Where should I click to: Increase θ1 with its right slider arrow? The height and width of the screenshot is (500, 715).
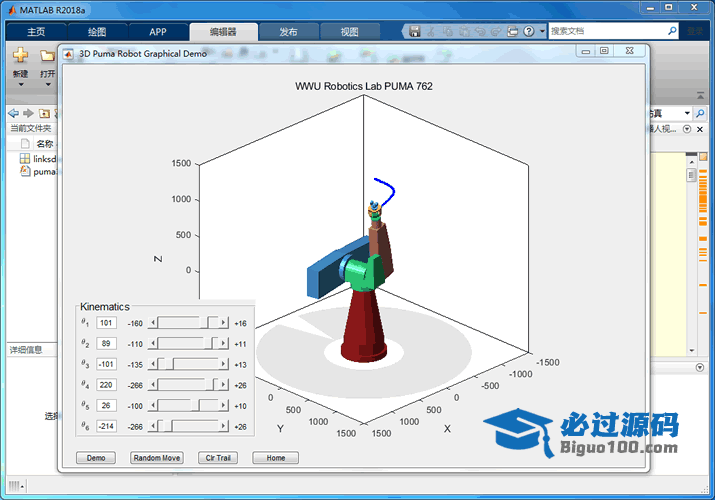coord(223,323)
